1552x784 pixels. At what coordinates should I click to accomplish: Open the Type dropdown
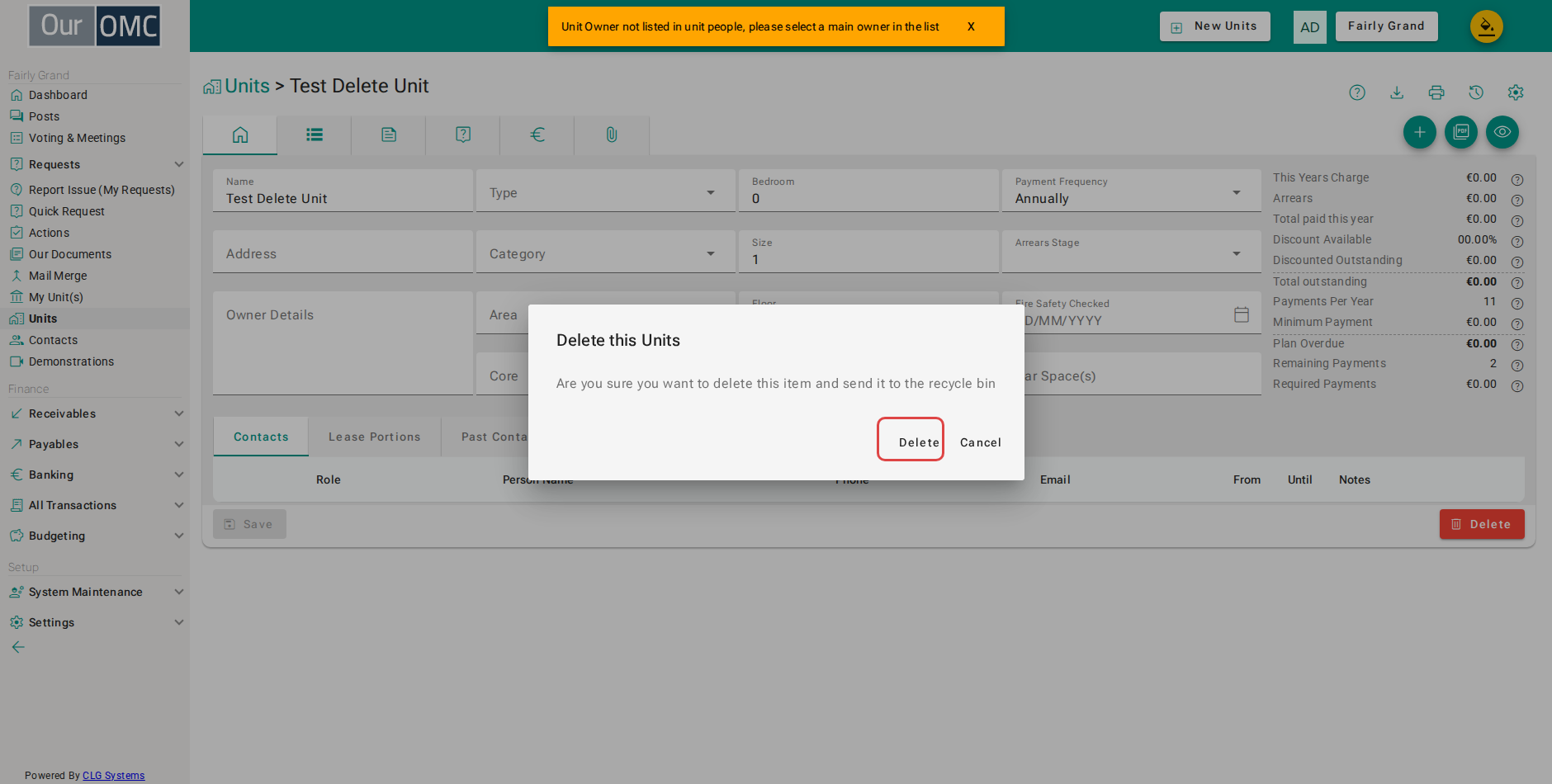tap(606, 191)
